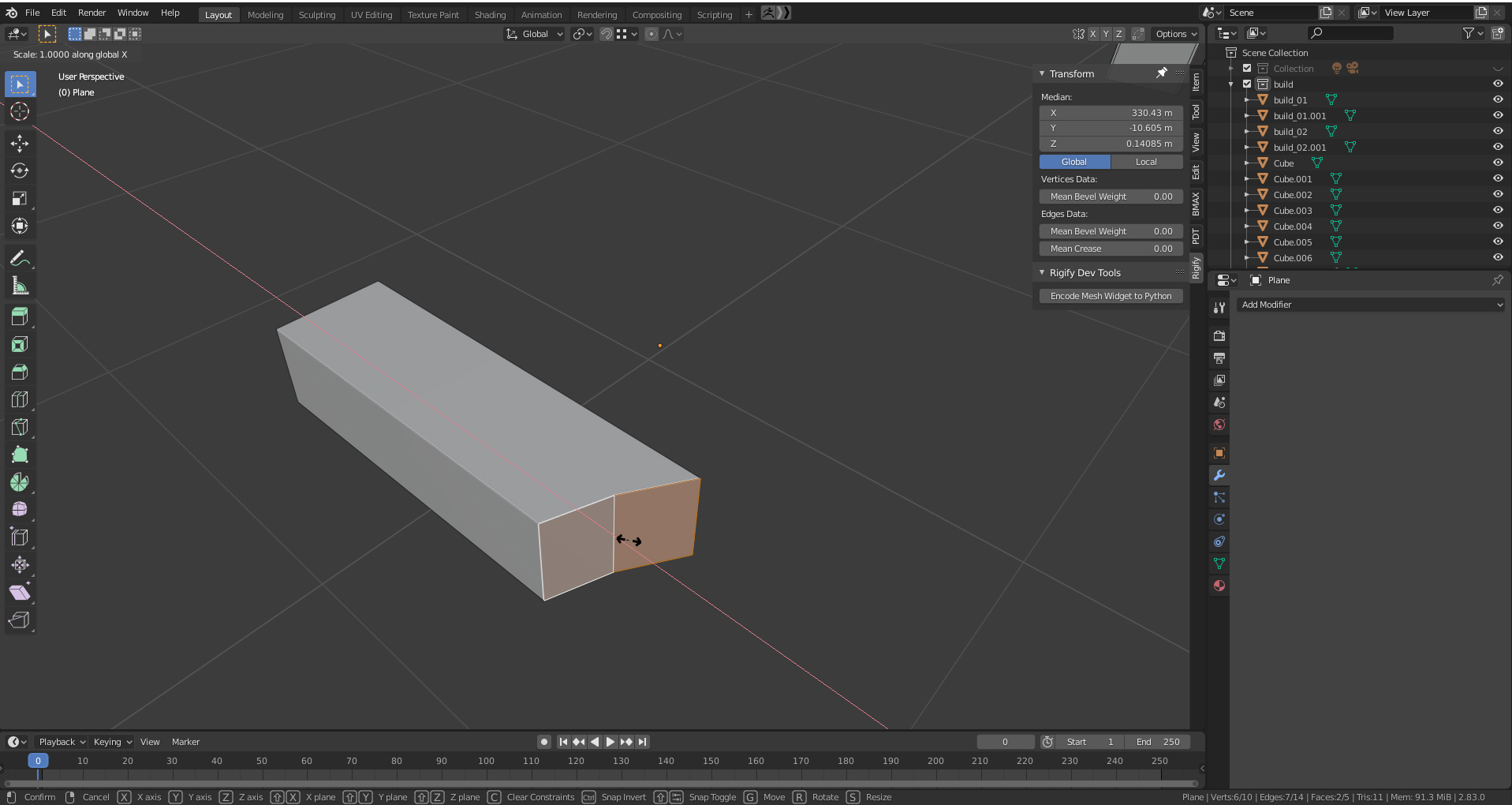Open the Rigify sidebar tab

tap(1196, 268)
